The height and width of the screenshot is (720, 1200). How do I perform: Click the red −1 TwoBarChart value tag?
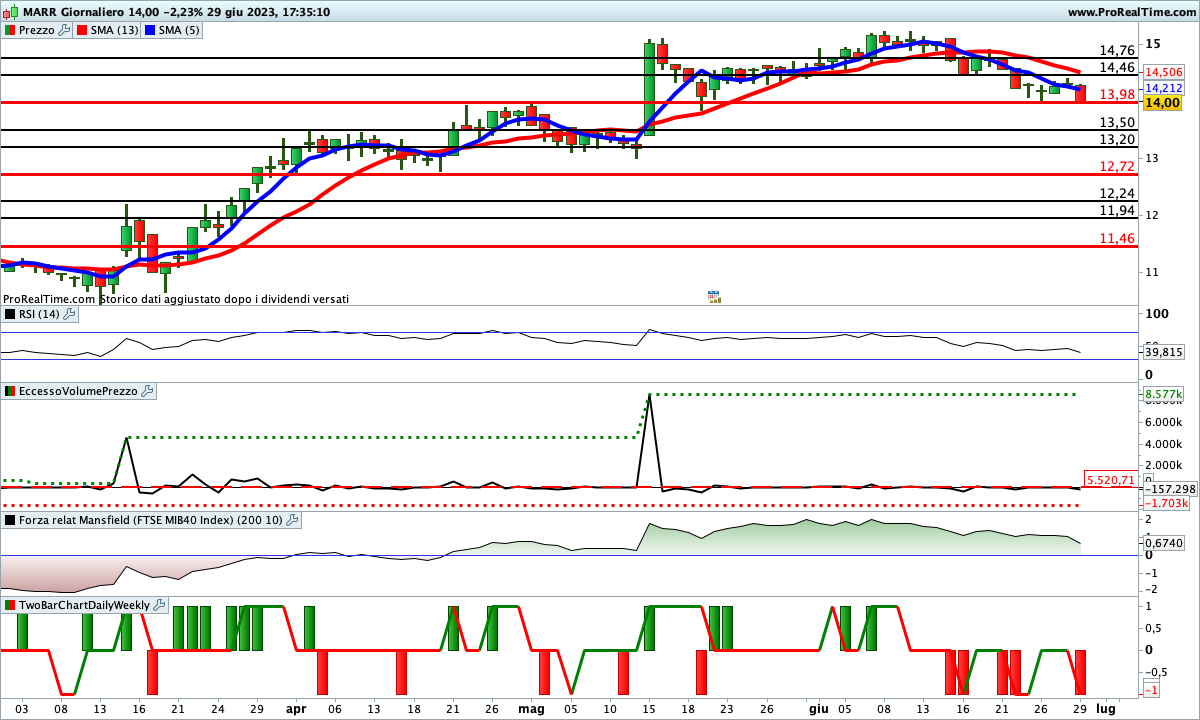point(1151,691)
